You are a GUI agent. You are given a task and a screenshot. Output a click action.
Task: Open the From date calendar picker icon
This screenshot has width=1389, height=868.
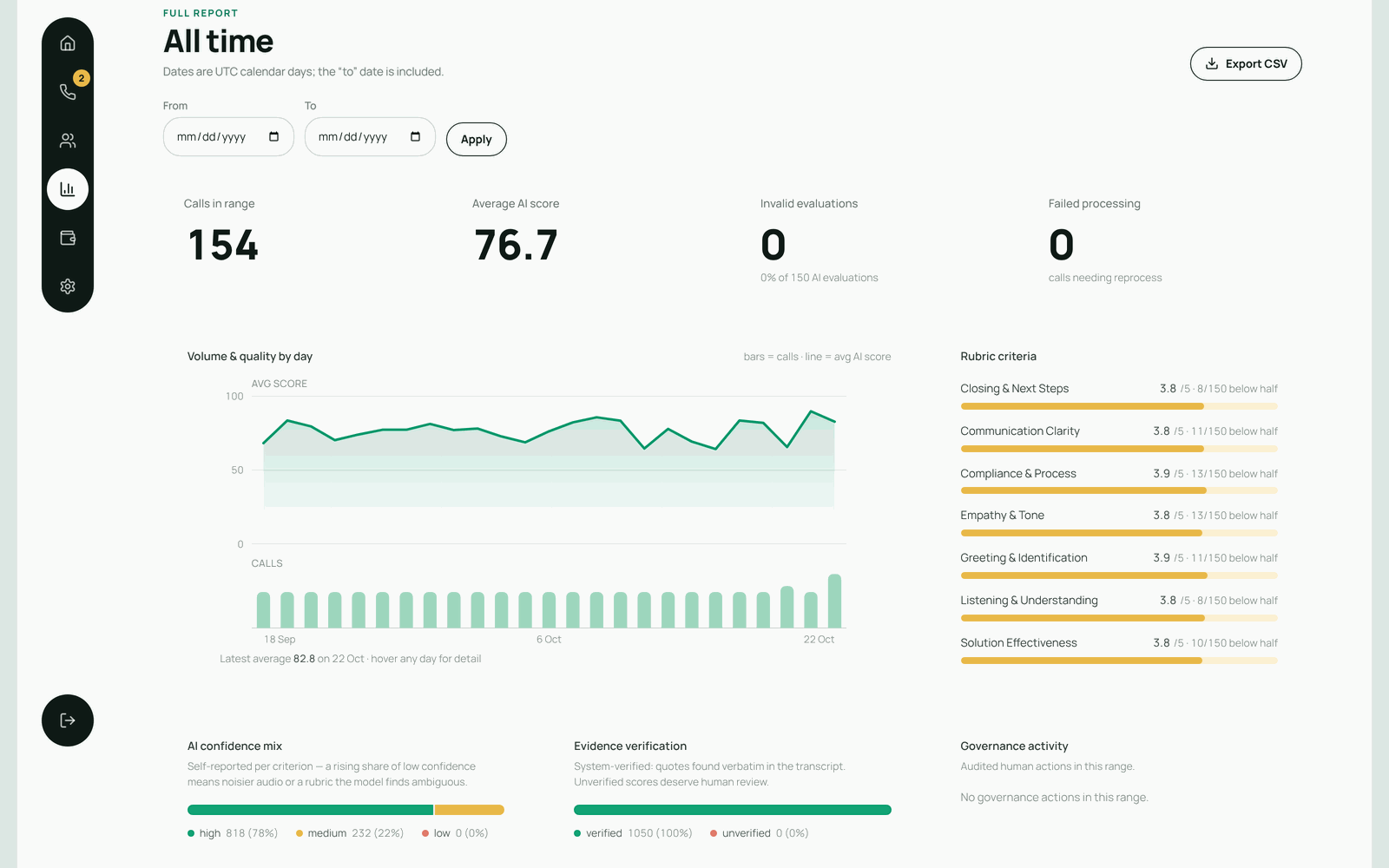coord(273,137)
